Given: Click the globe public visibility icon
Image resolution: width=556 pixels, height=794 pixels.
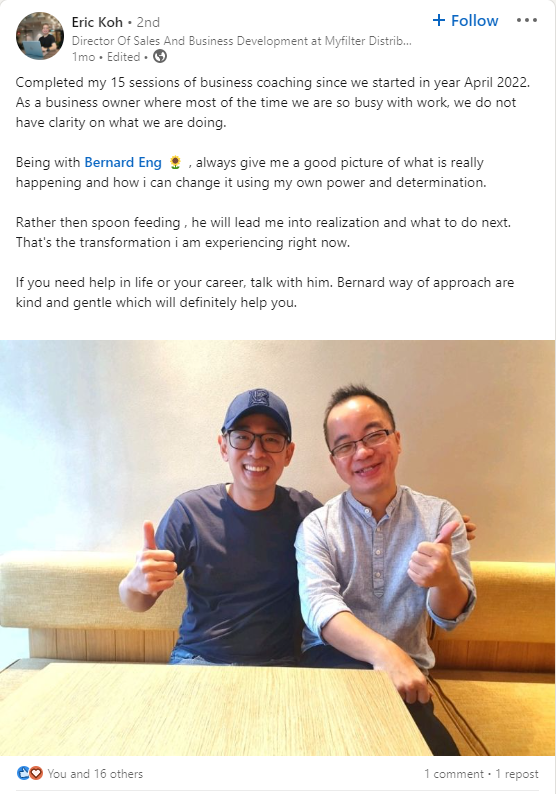Looking at the screenshot, I should [x=160, y=56].
